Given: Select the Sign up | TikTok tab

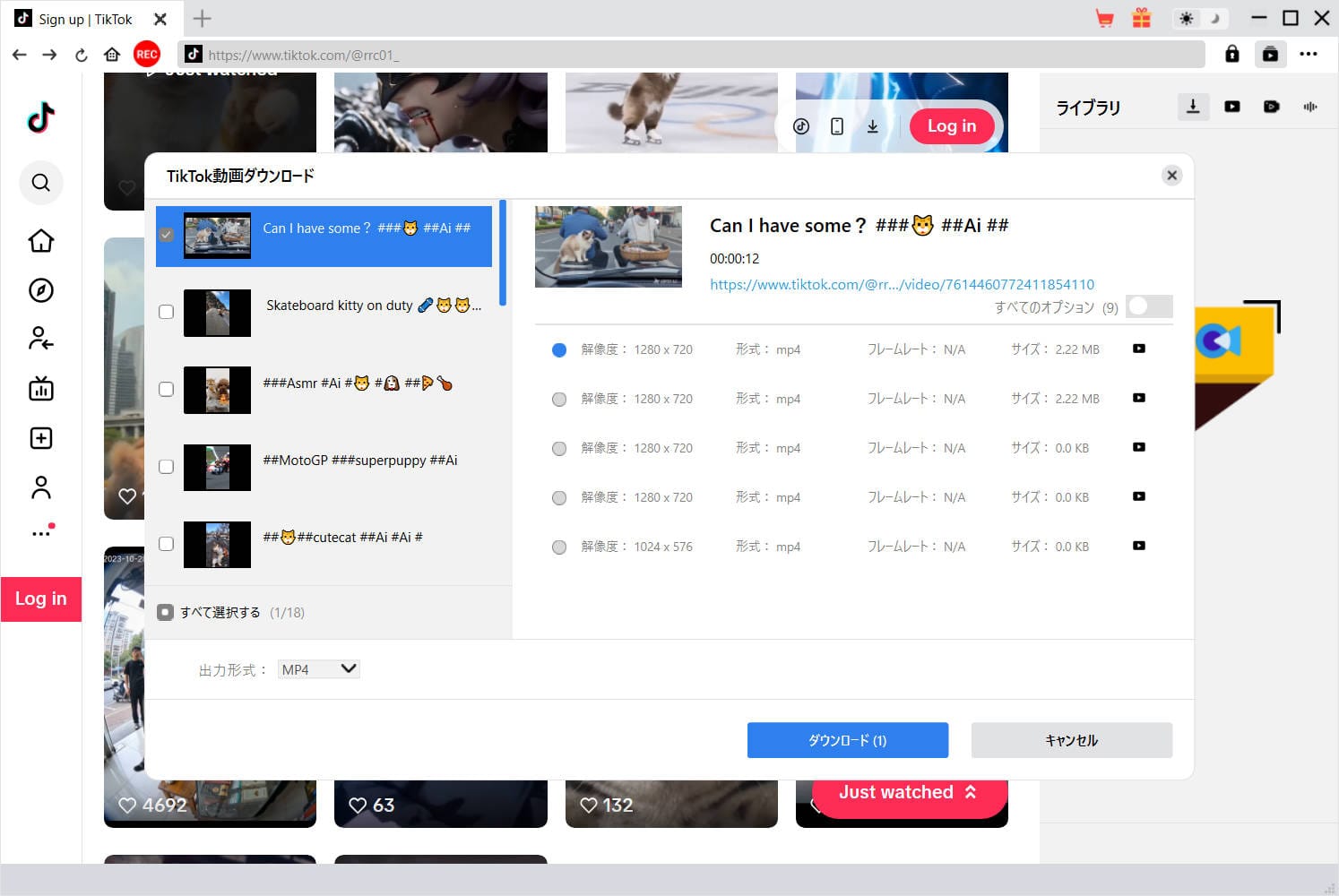Looking at the screenshot, I should 85,19.
